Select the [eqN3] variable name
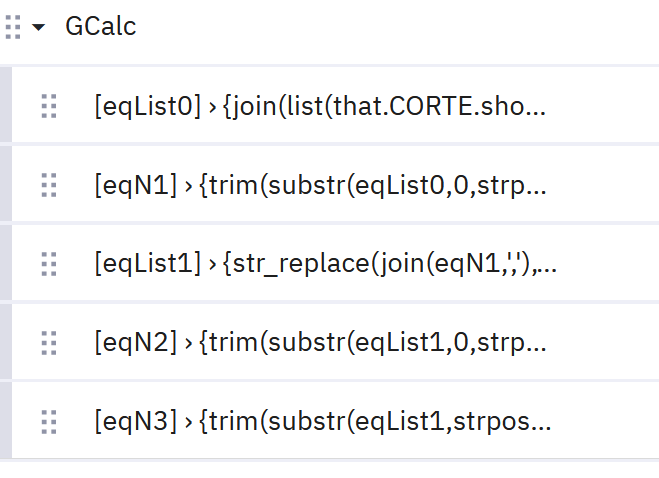659x478 pixels. pos(134,422)
